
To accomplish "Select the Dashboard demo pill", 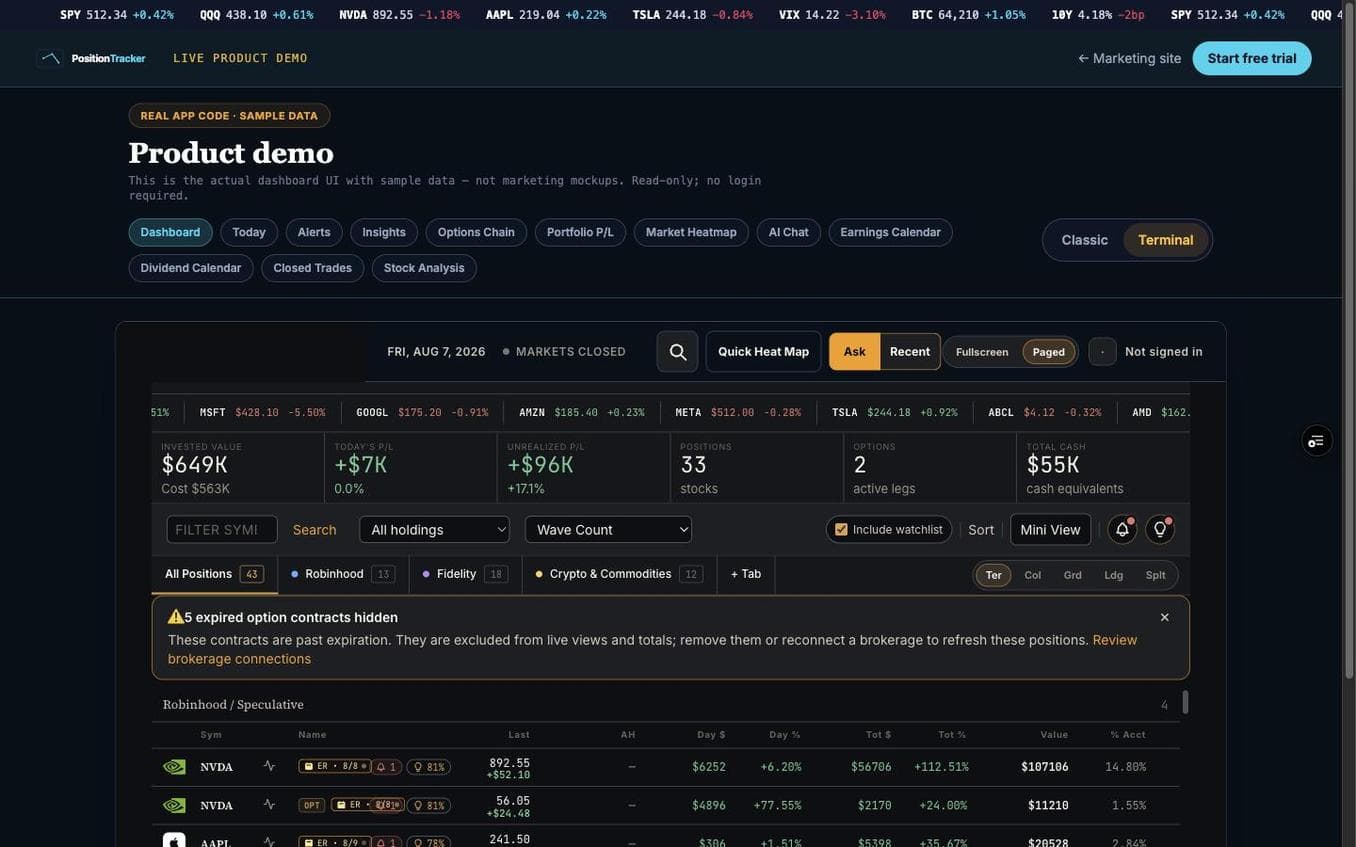I will [170, 232].
